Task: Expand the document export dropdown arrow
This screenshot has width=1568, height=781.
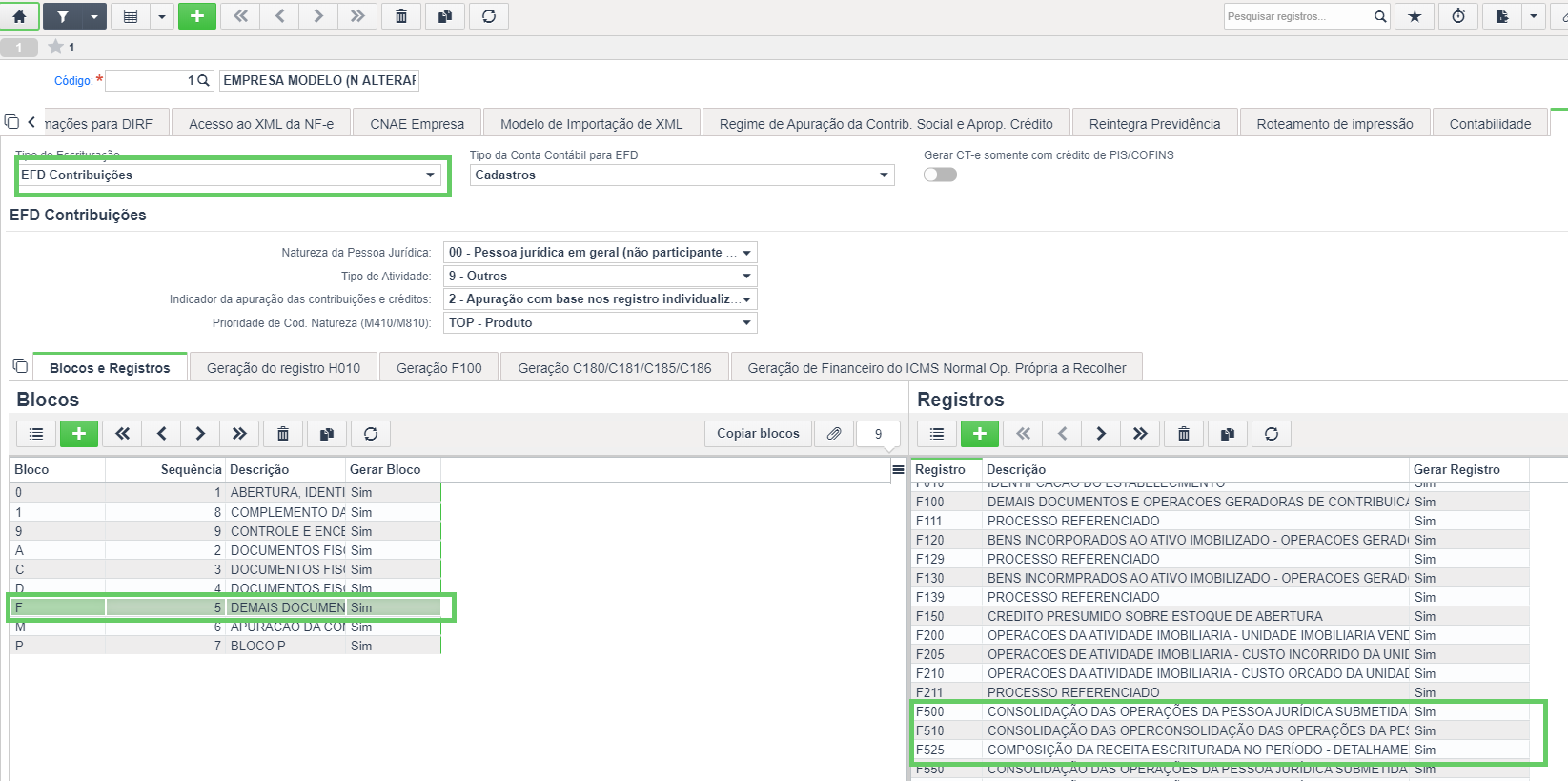Action: [x=1534, y=16]
